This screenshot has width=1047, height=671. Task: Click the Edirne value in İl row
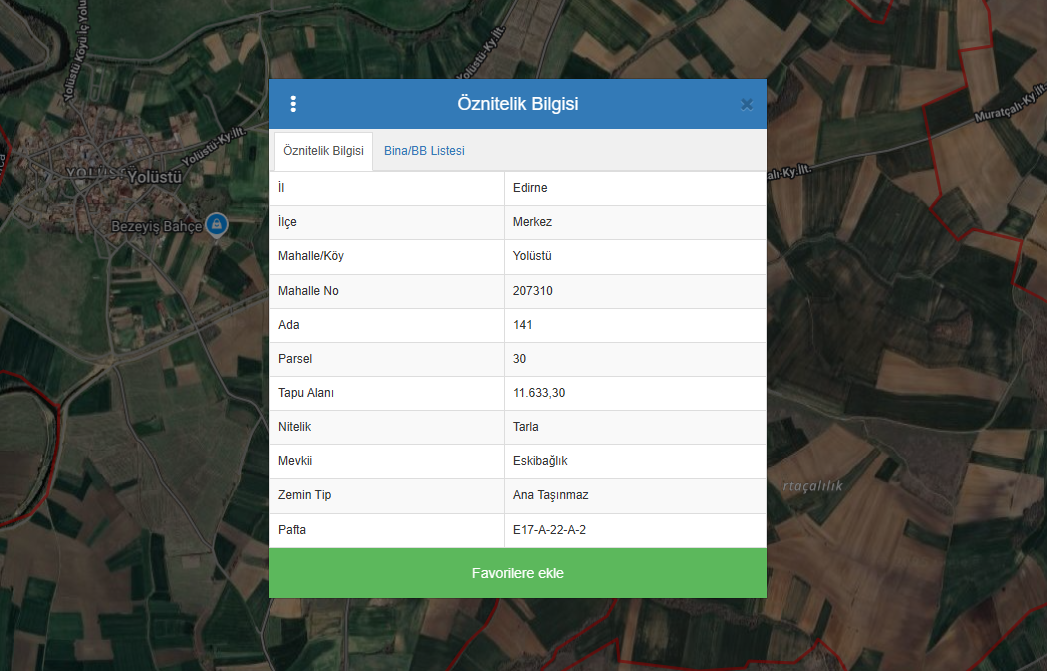tap(530, 188)
